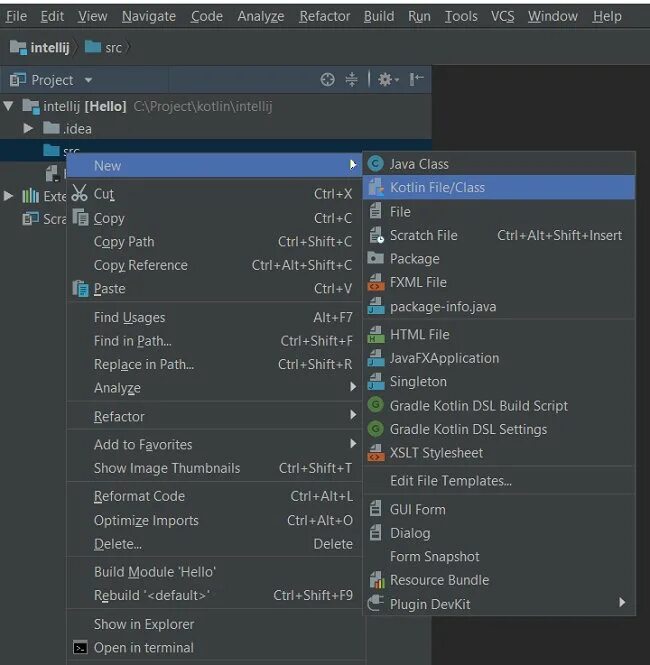
Task: Select Build Module 'Hello'
Action: tap(215, 572)
